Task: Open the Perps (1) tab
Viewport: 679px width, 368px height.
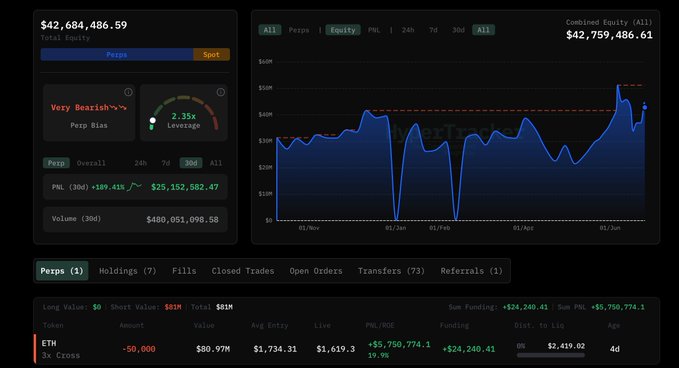Action: (62, 271)
